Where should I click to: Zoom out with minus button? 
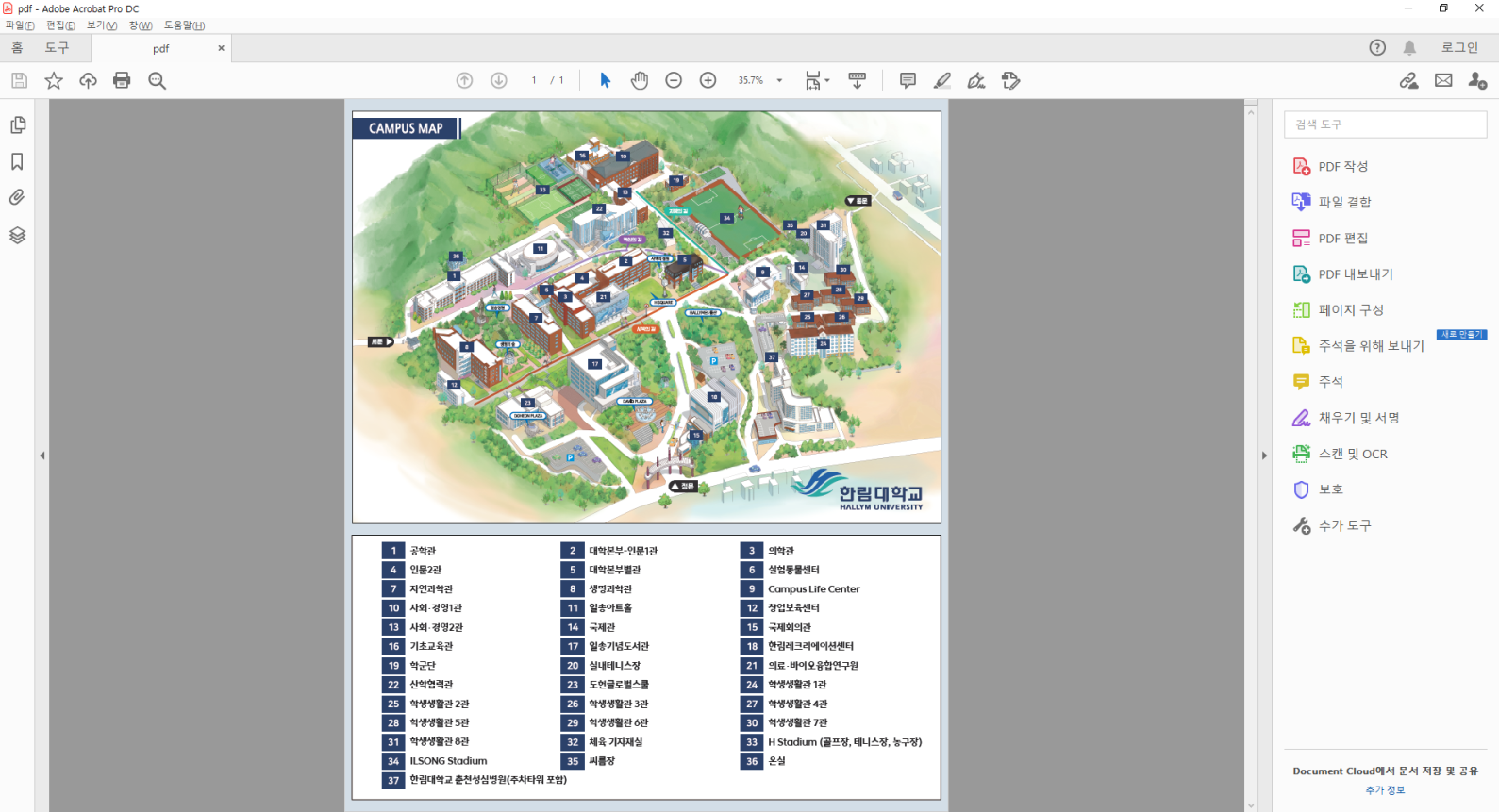[674, 81]
